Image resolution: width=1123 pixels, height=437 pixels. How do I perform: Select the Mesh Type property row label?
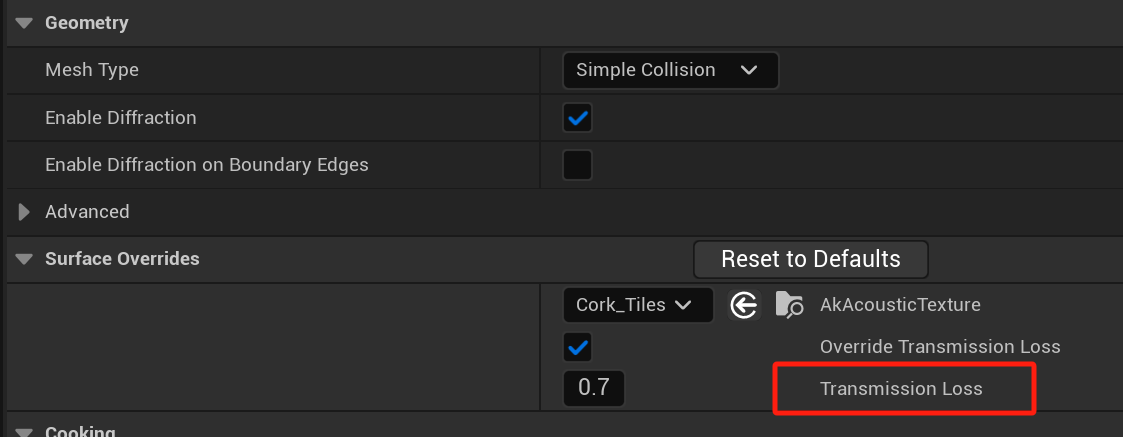92,70
